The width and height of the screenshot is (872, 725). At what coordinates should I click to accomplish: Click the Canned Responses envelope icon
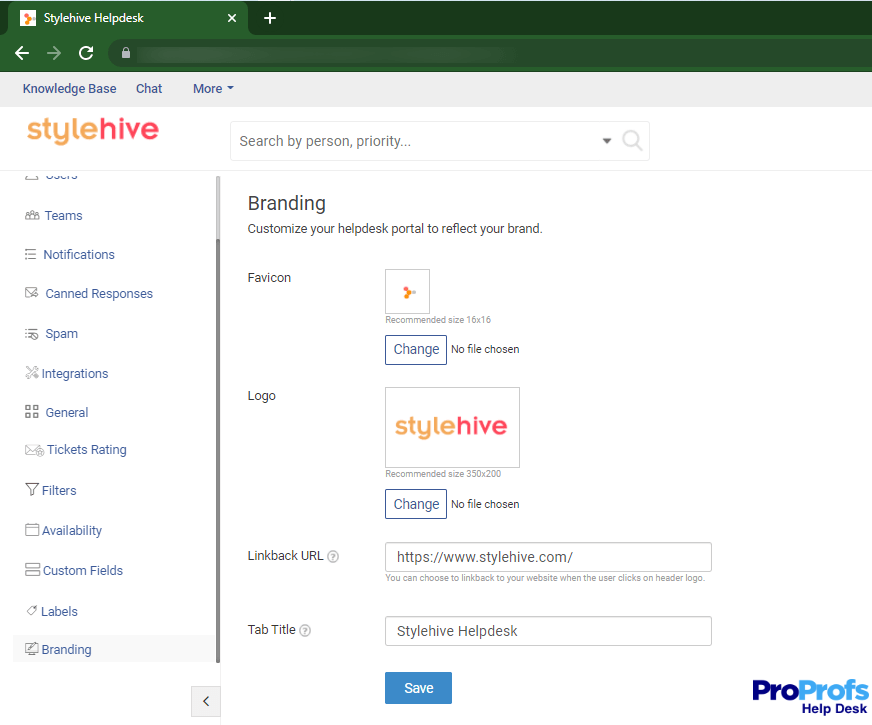32,292
